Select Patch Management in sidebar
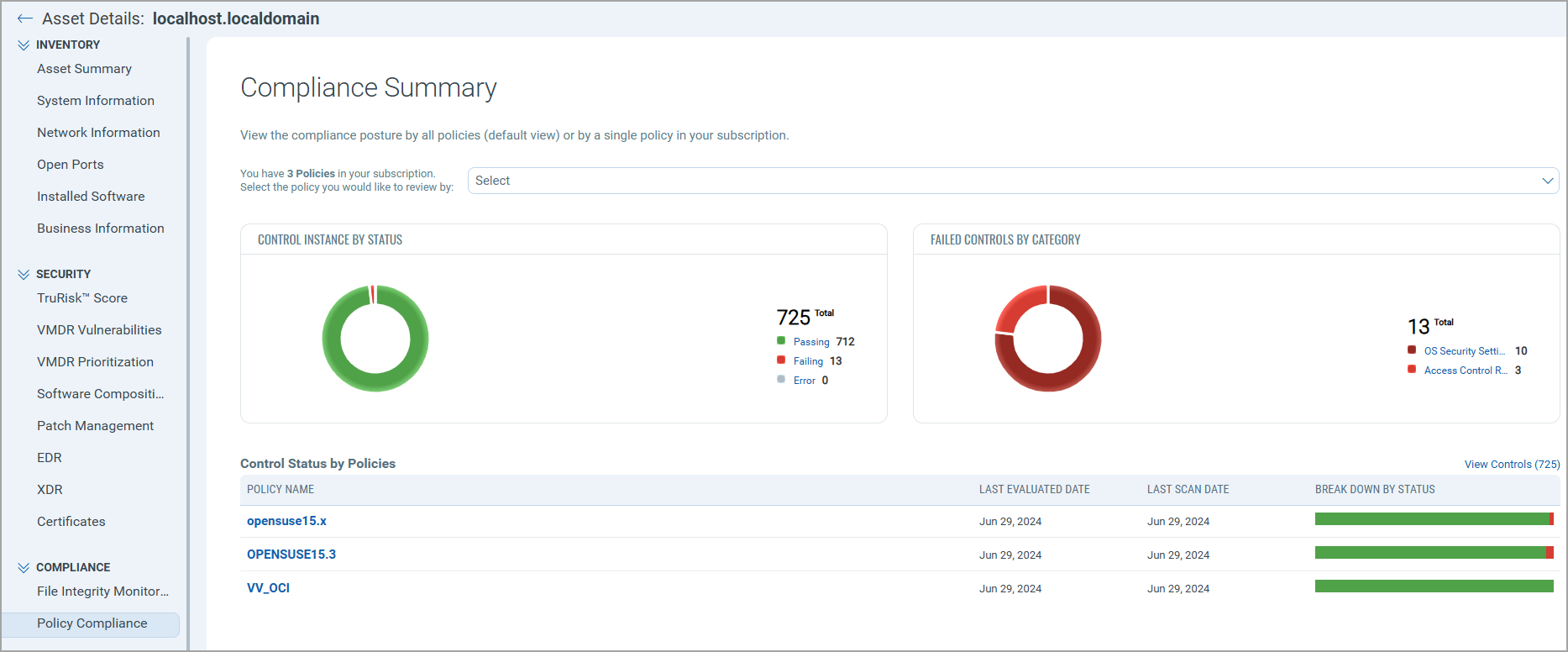Viewport: 1568px width, 652px height. coord(95,426)
